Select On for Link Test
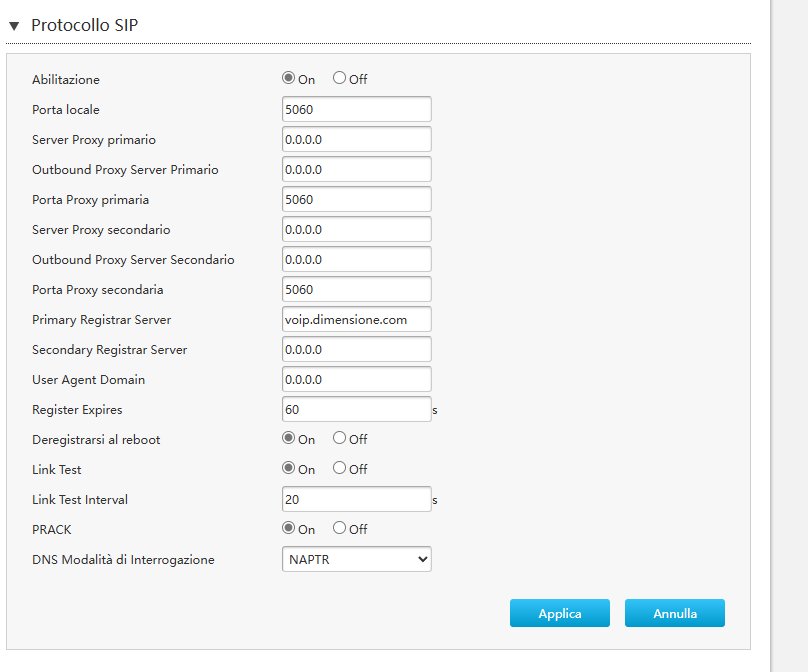The width and height of the screenshot is (808, 672). (289, 468)
